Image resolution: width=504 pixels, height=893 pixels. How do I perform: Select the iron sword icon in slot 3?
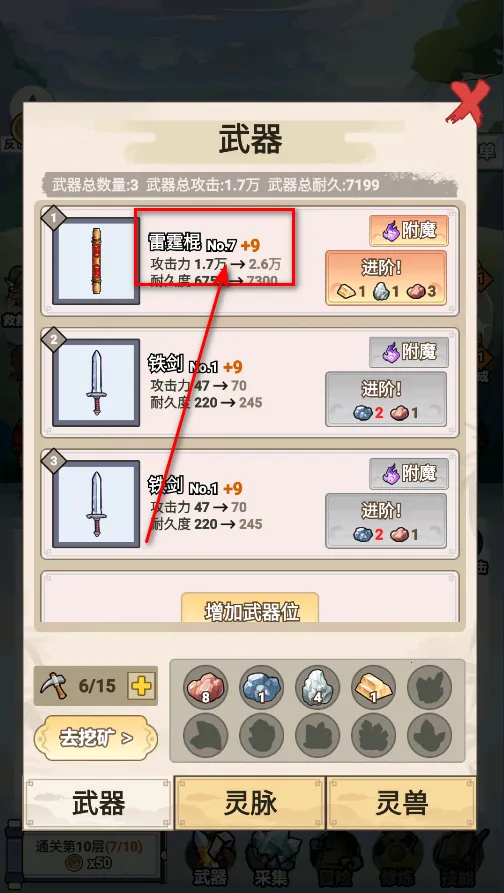coord(96,504)
